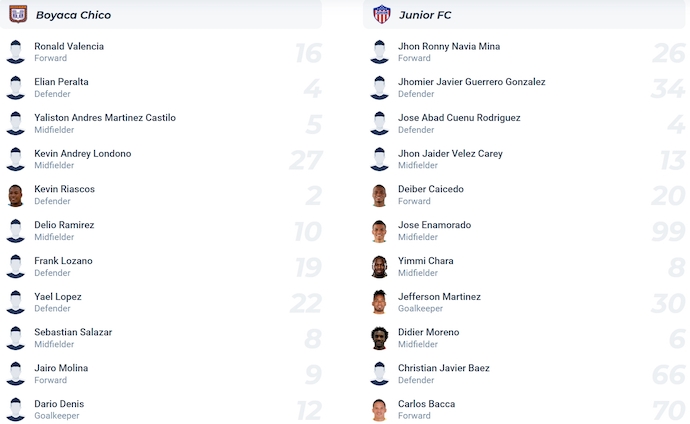The image size is (690, 424).
Task: Click Kevin Andrey Londono's name
Action: pyautogui.click(x=83, y=154)
